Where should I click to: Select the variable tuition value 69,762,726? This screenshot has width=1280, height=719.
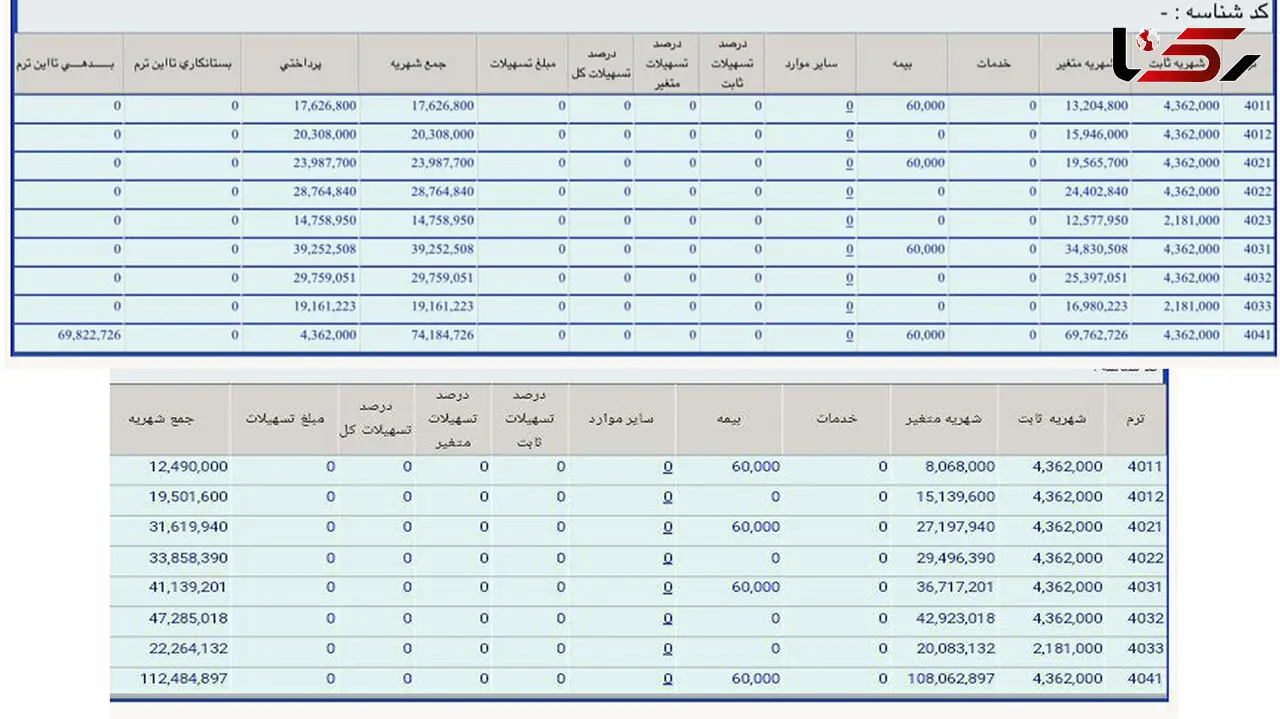click(x=1097, y=336)
